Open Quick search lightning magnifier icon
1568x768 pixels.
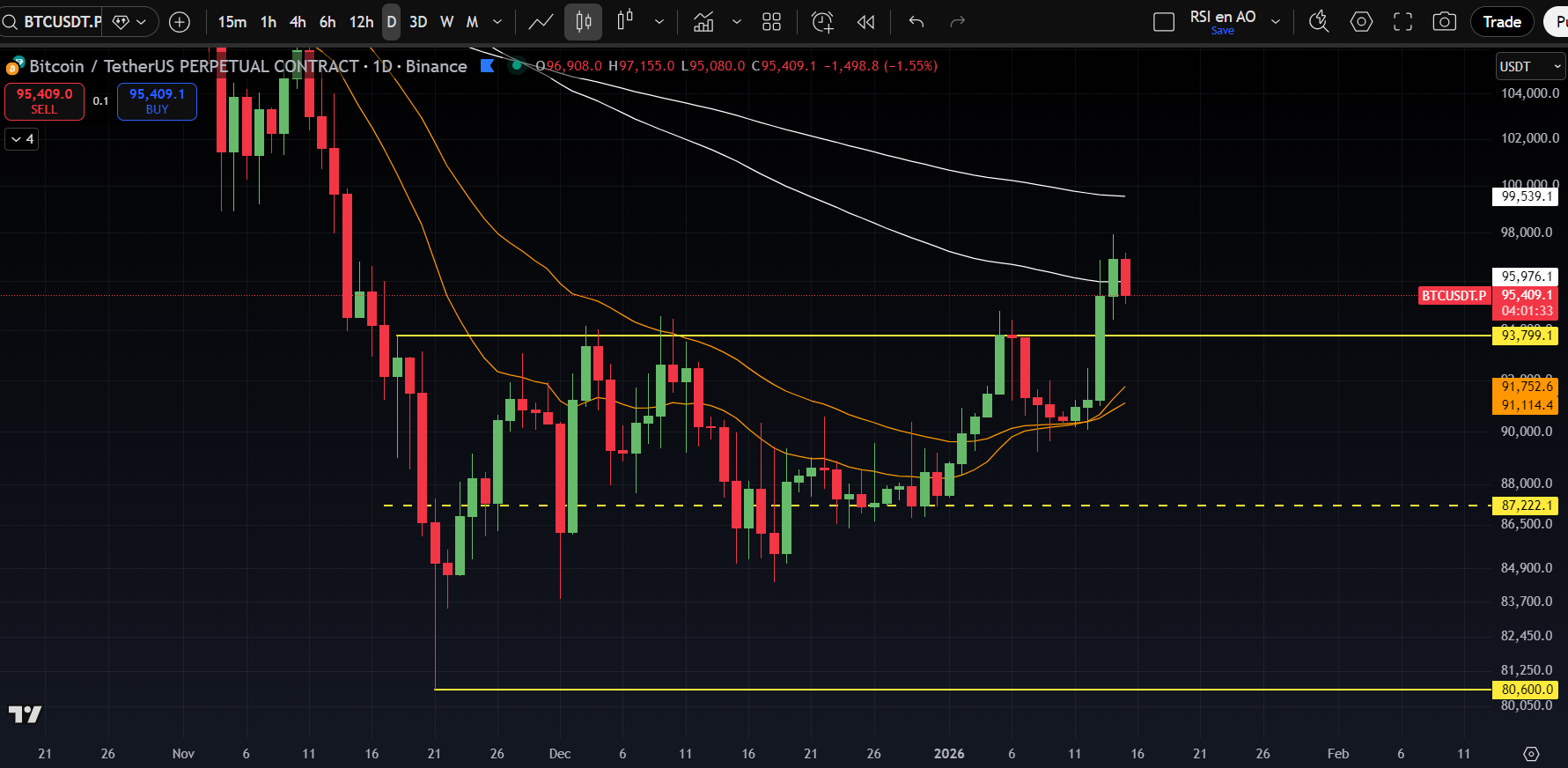(1318, 22)
